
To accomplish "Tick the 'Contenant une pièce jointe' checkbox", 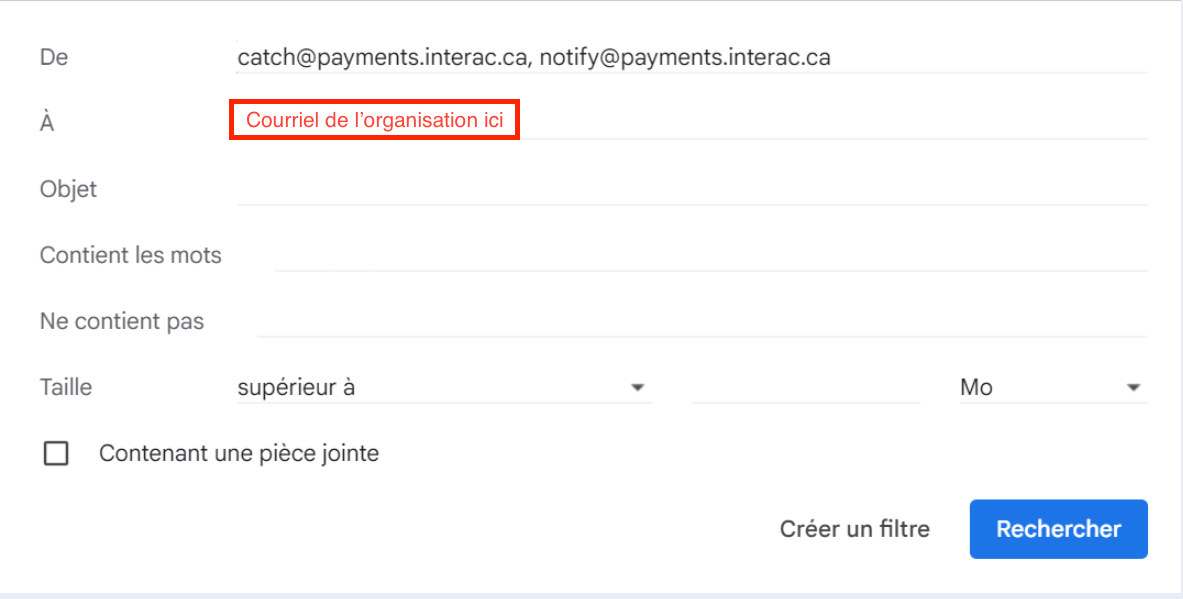I will 56,454.
